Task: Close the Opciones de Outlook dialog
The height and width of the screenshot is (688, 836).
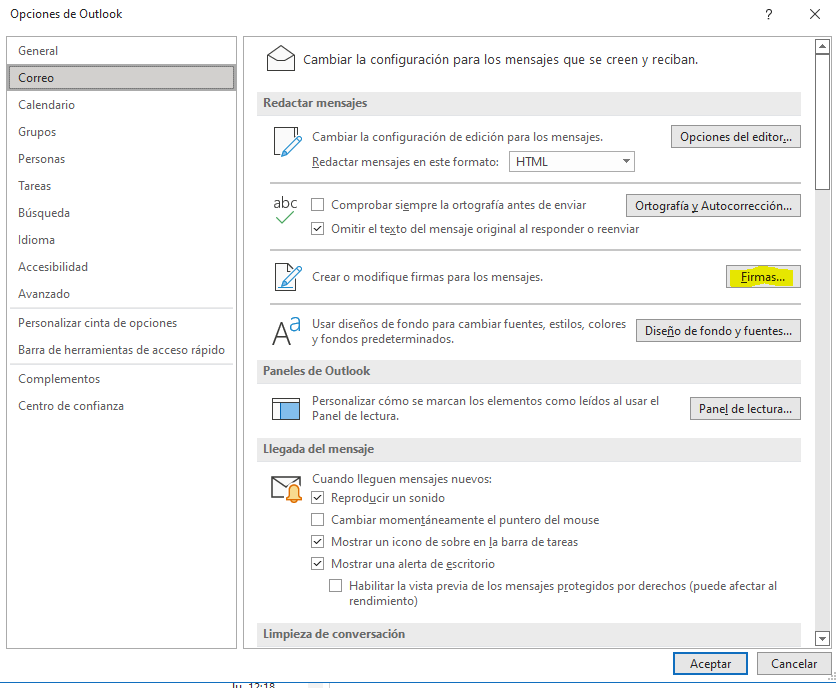Action: [815, 14]
